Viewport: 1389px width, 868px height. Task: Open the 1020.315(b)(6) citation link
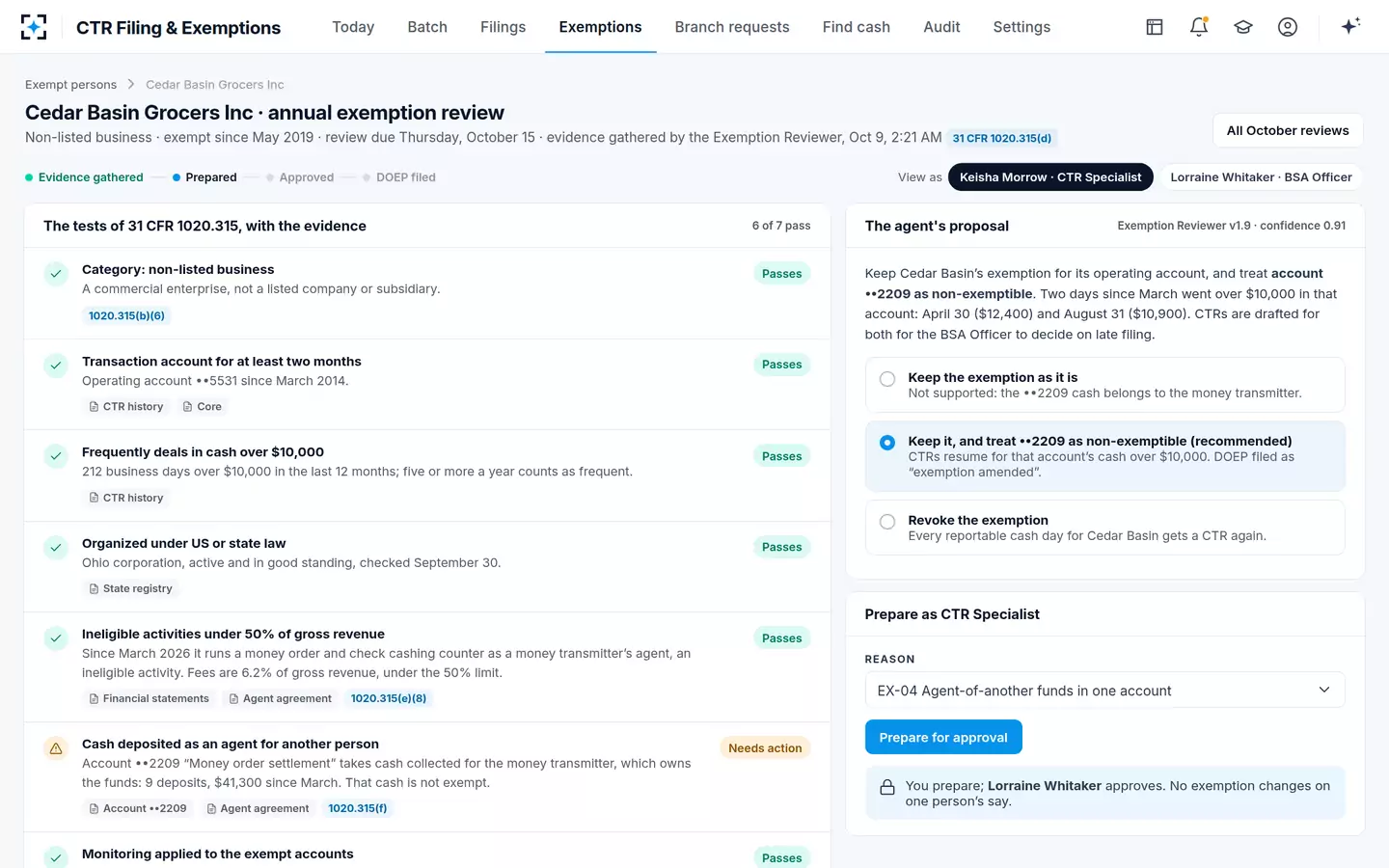(126, 315)
